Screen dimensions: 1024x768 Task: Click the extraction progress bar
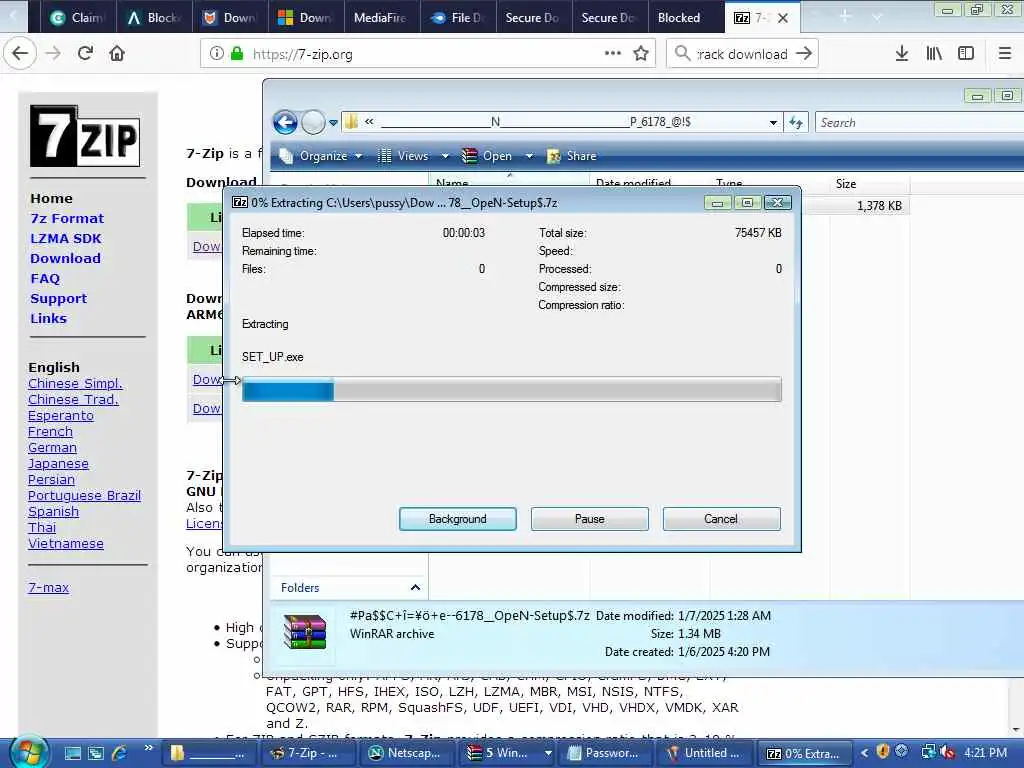[x=511, y=390]
